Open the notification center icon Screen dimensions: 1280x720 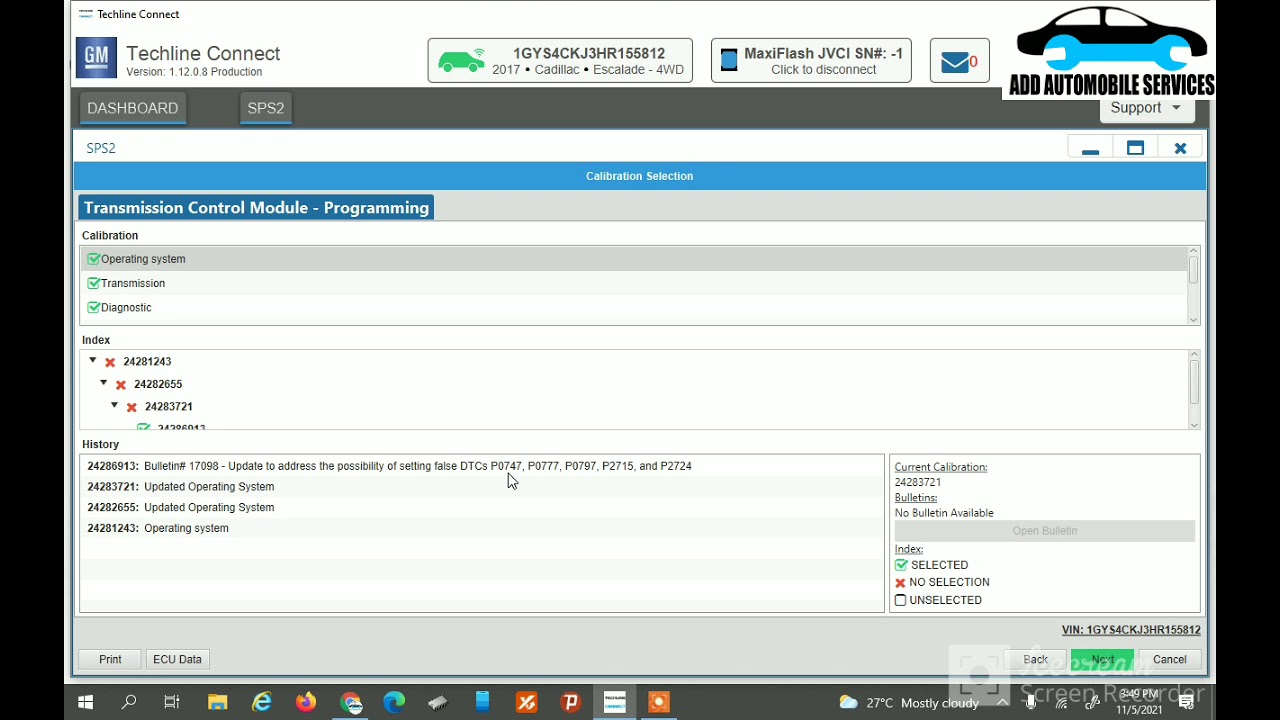point(1185,702)
